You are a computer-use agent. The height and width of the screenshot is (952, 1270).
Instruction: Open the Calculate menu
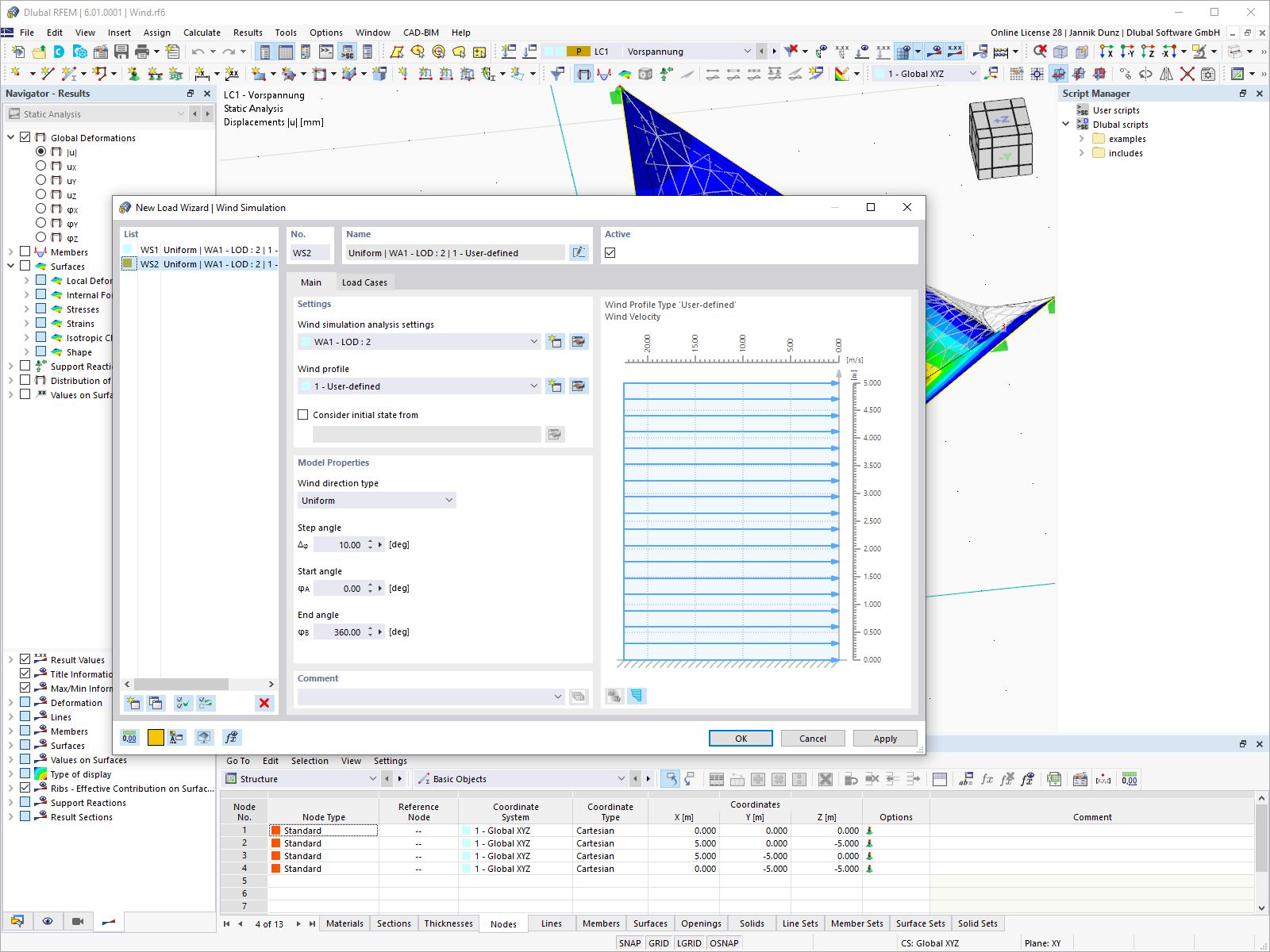pos(202,33)
